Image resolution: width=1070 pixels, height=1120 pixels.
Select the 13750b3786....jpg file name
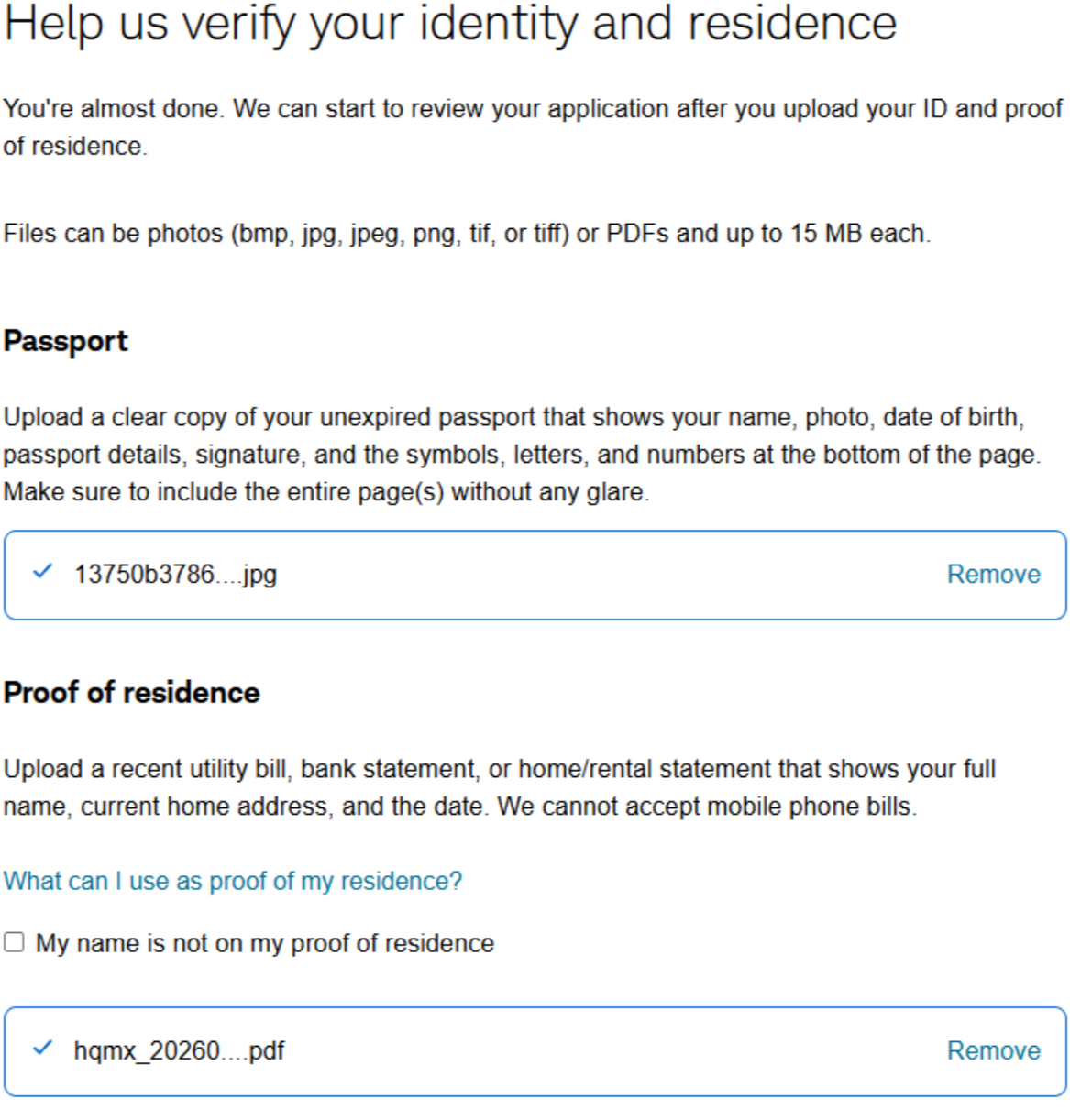coord(175,575)
